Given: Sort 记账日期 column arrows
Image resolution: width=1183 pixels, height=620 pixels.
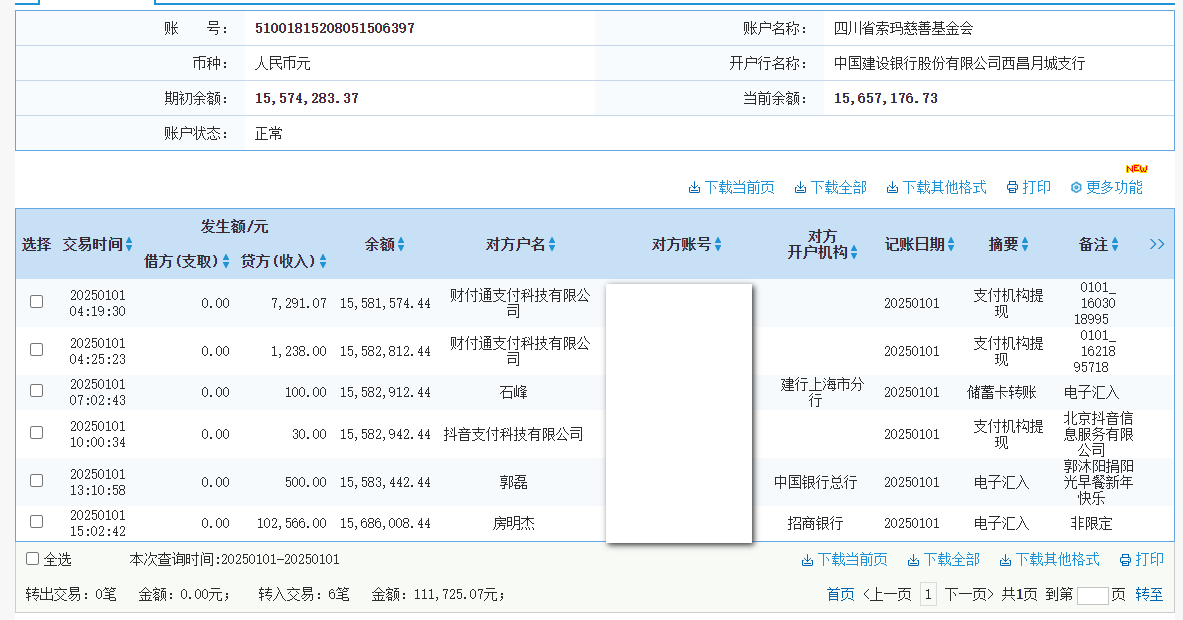Looking at the screenshot, I should pyautogui.click(x=951, y=244).
